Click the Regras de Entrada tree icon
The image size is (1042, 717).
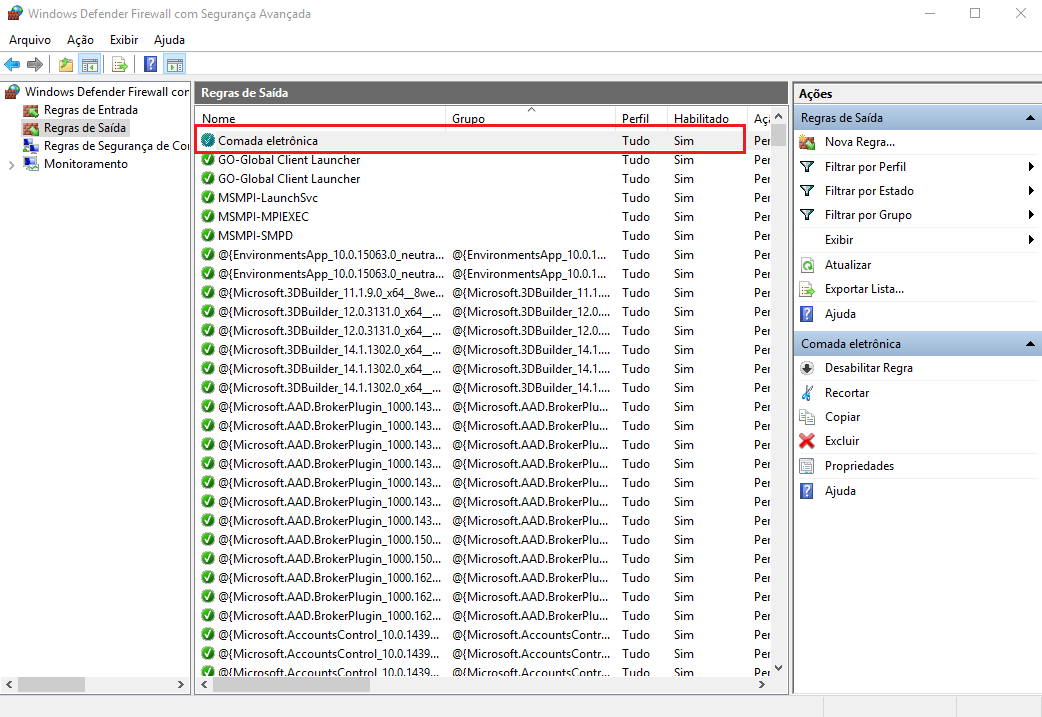[31, 110]
